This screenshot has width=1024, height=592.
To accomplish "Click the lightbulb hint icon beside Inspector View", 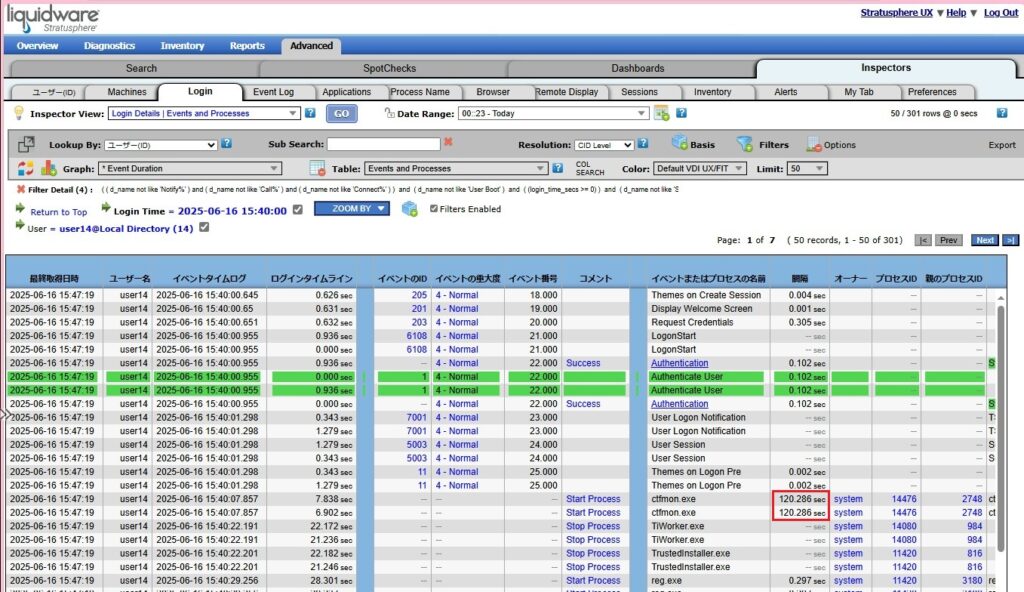I will (18, 113).
